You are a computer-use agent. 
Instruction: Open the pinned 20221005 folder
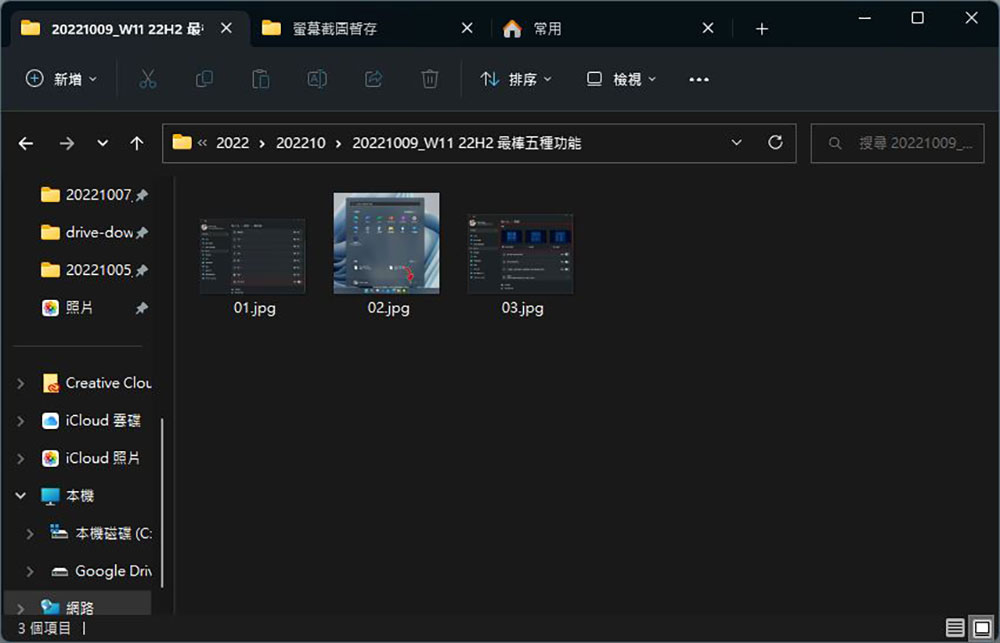click(86, 270)
